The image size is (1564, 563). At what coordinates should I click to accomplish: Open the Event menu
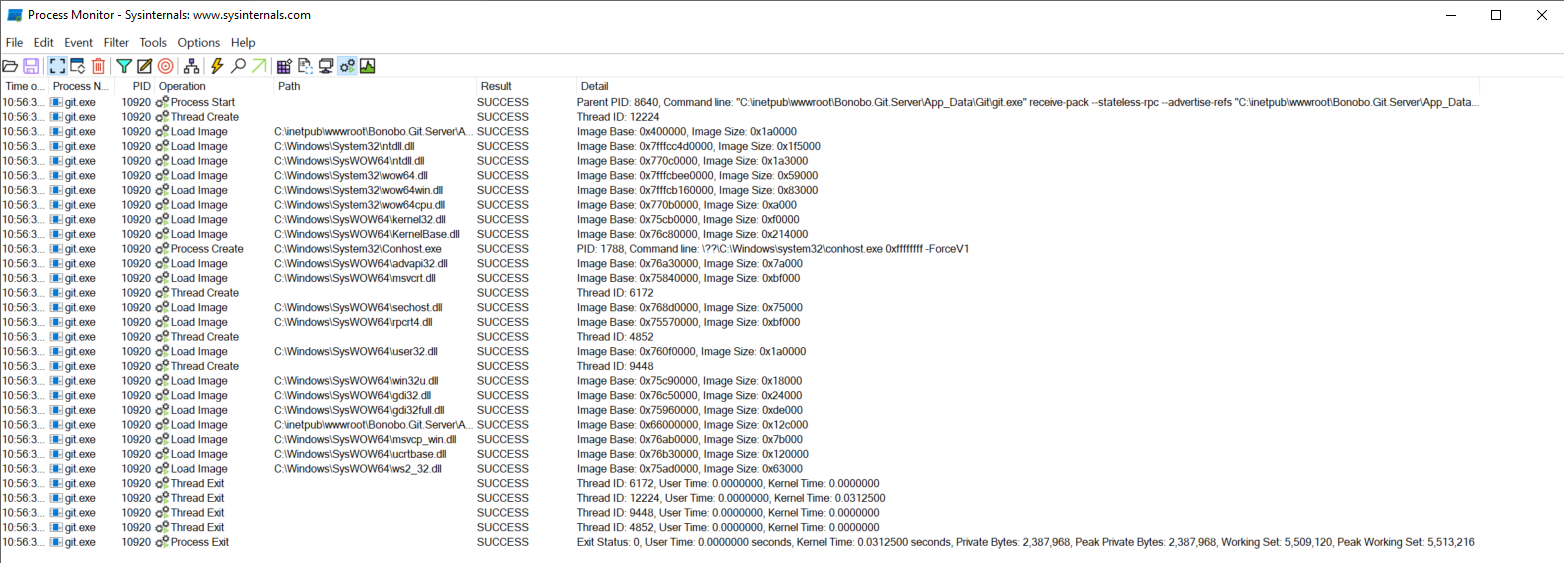click(78, 43)
